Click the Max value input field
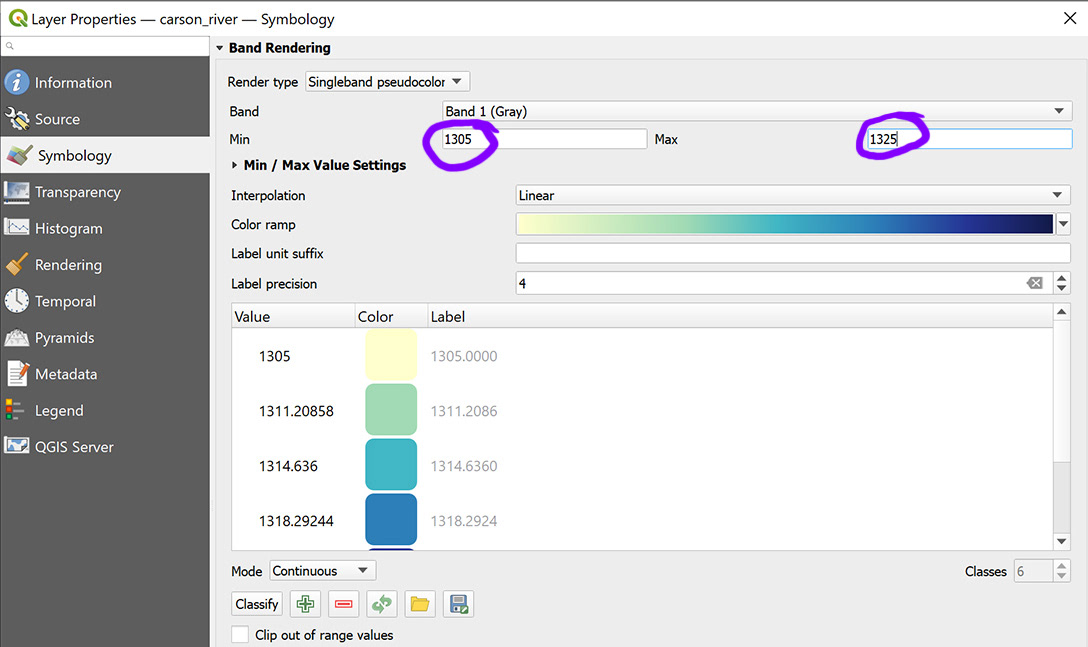Screen dimensions: 1088x647 tap(969, 139)
